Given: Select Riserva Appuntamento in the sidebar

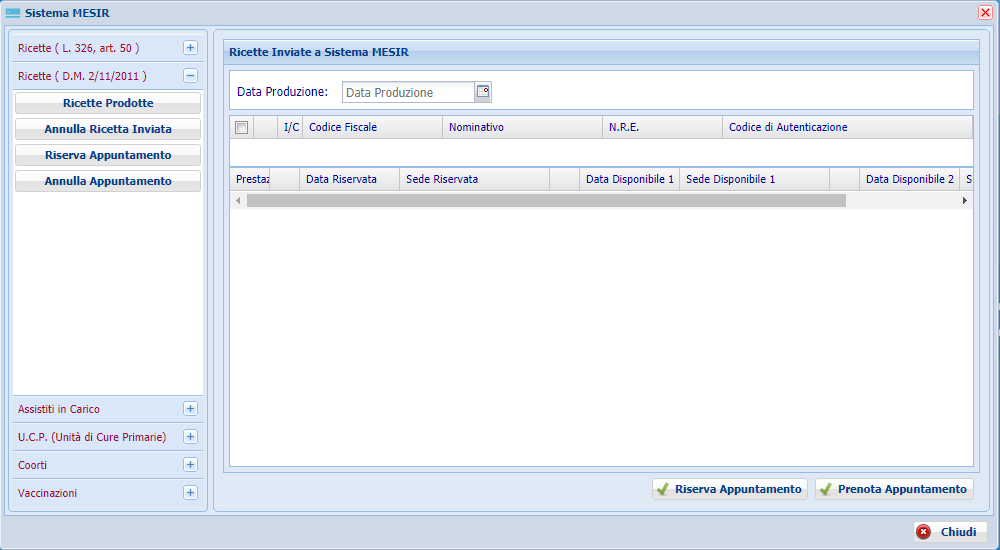Looking at the screenshot, I should point(108,155).
